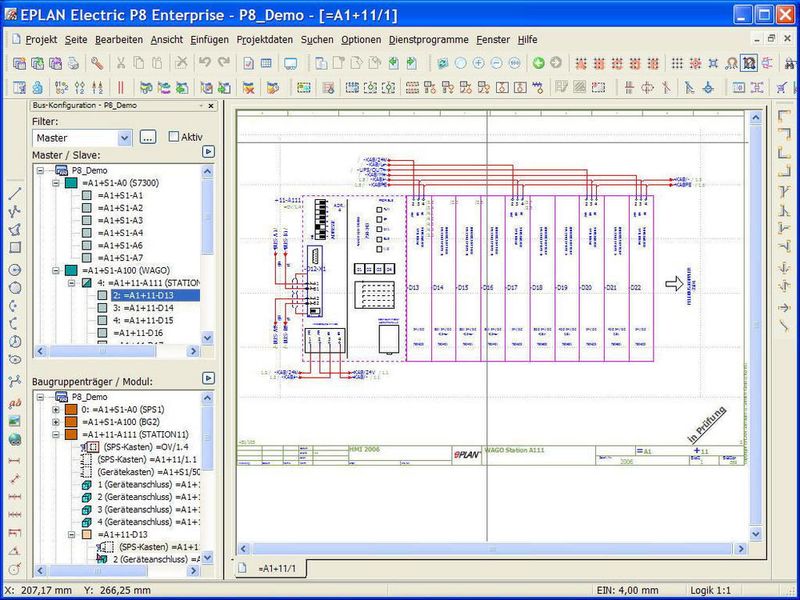The height and width of the screenshot is (600, 800).
Task: Select the Line drawing tool
Action: (x=15, y=193)
